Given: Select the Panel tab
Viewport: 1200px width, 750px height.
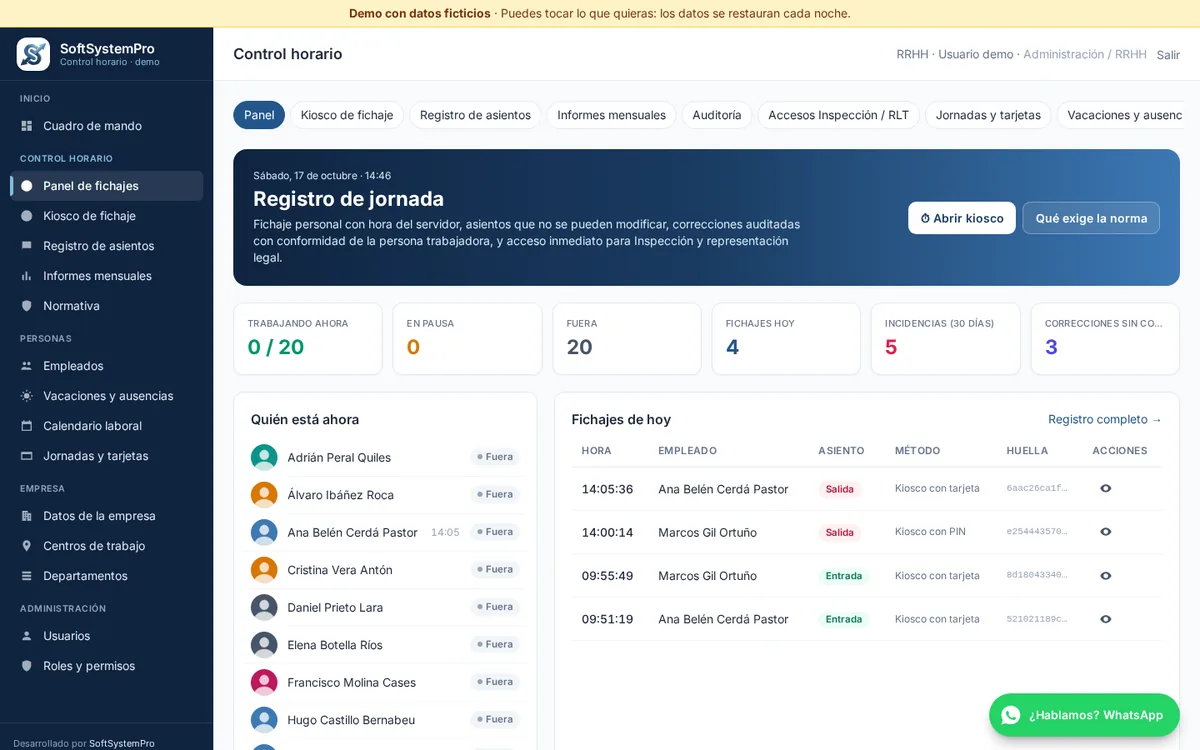Looking at the screenshot, I should [259, 115].
